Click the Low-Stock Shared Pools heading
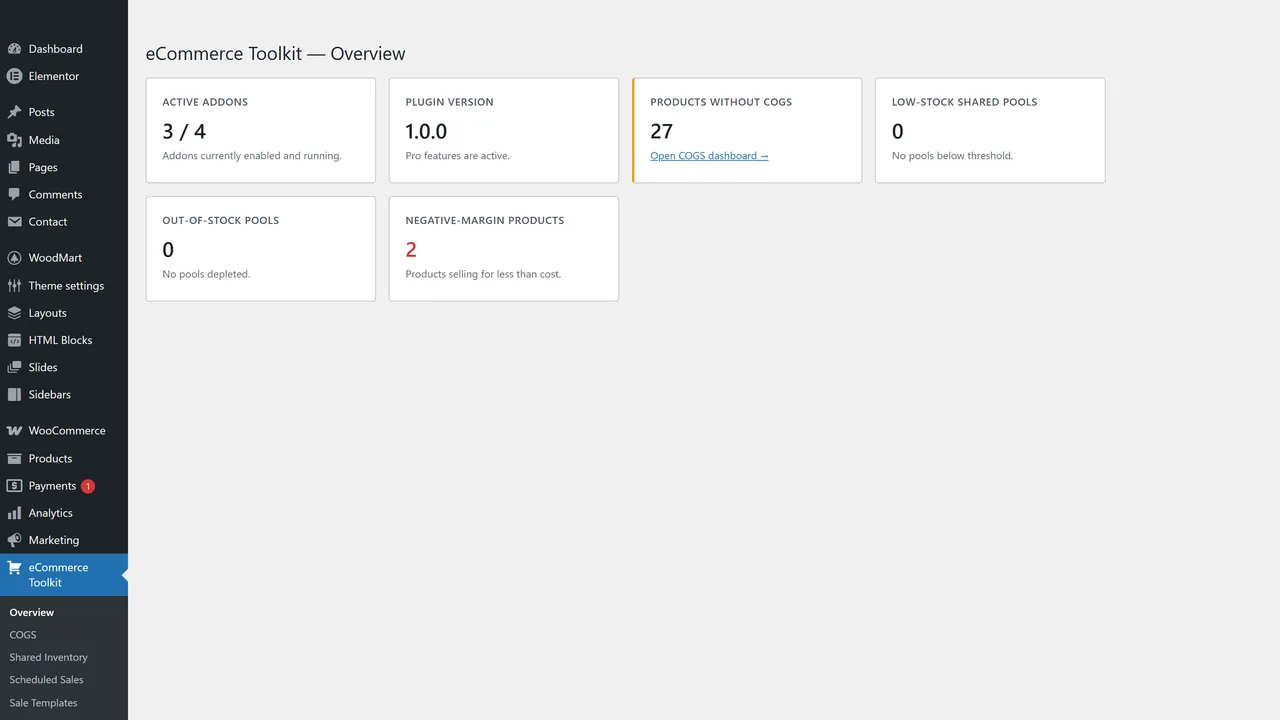Screen dimensions: 1280x720 [x=964, y=102]
